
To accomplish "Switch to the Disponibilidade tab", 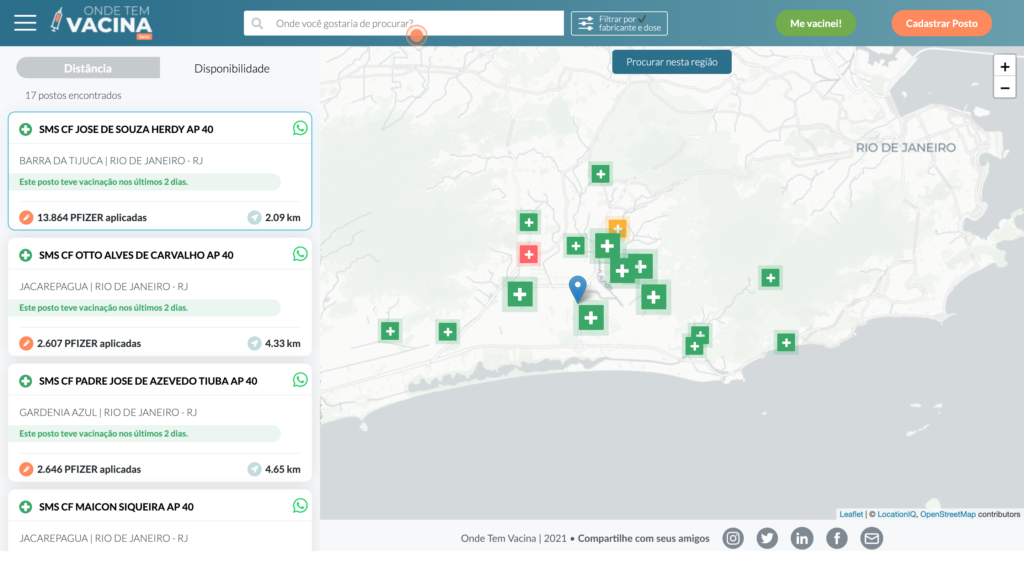I will click(231, 68).
